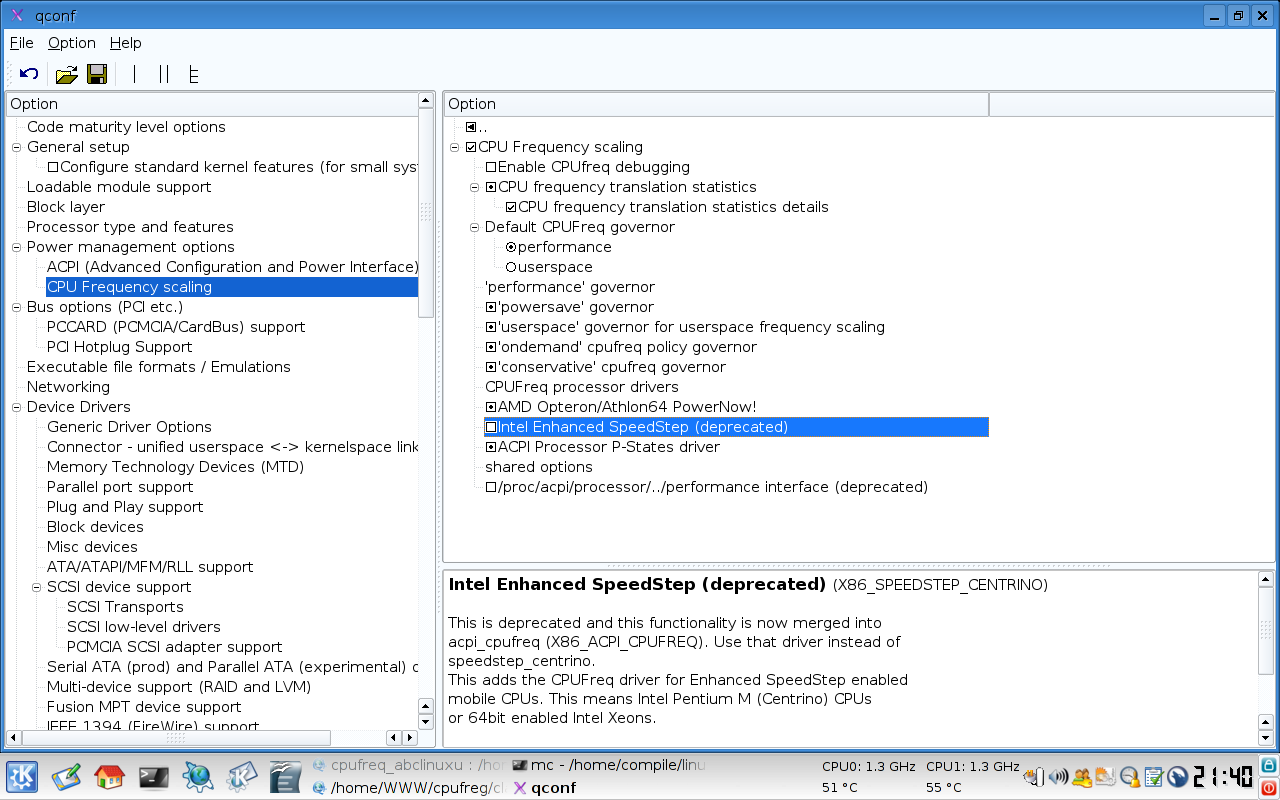Switch to 'cpufreq_abclinuxu' taskbar entry
This screenshot has width=1280, height=800.
pyautogui.click(x=408, y=765)
